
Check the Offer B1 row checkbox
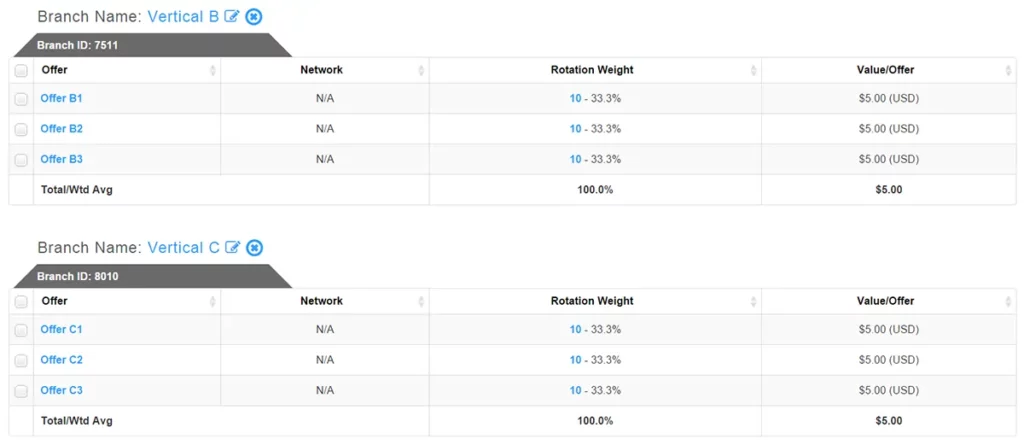pyautogui.click(x=21, y=99)
